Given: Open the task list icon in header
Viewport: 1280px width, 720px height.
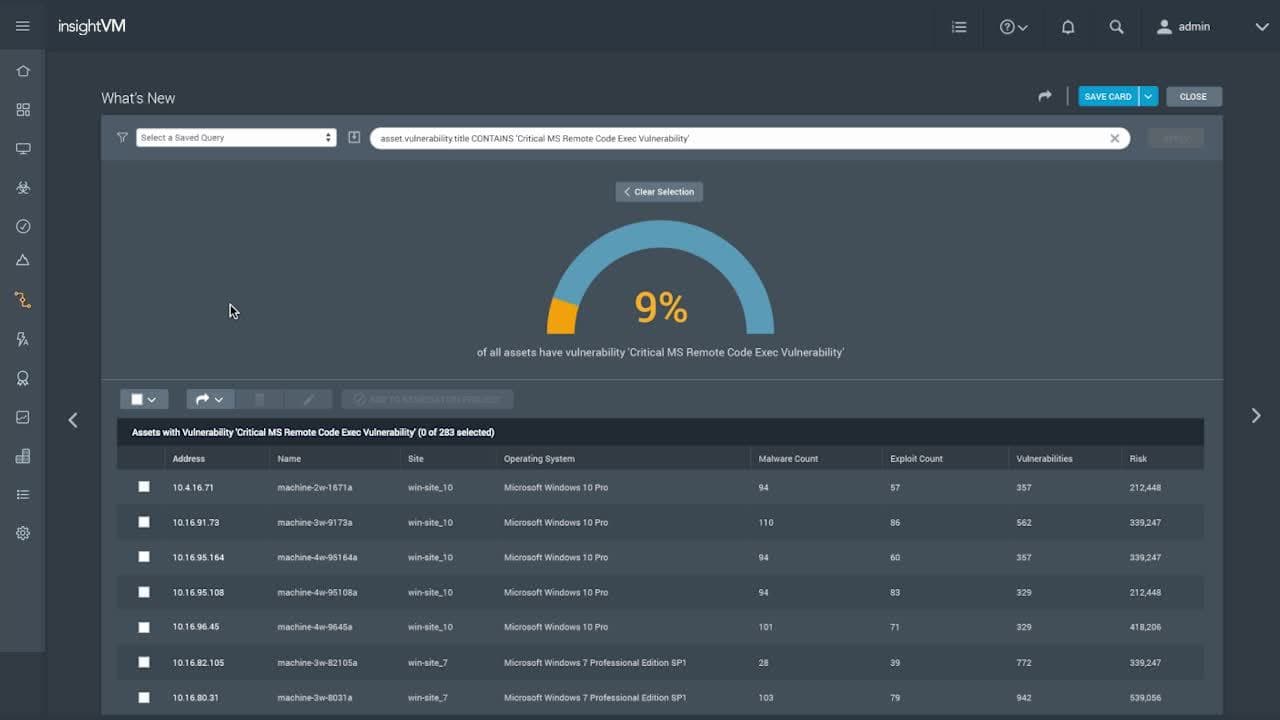Looking at the screenshot, I should click(x=959, y=27).
